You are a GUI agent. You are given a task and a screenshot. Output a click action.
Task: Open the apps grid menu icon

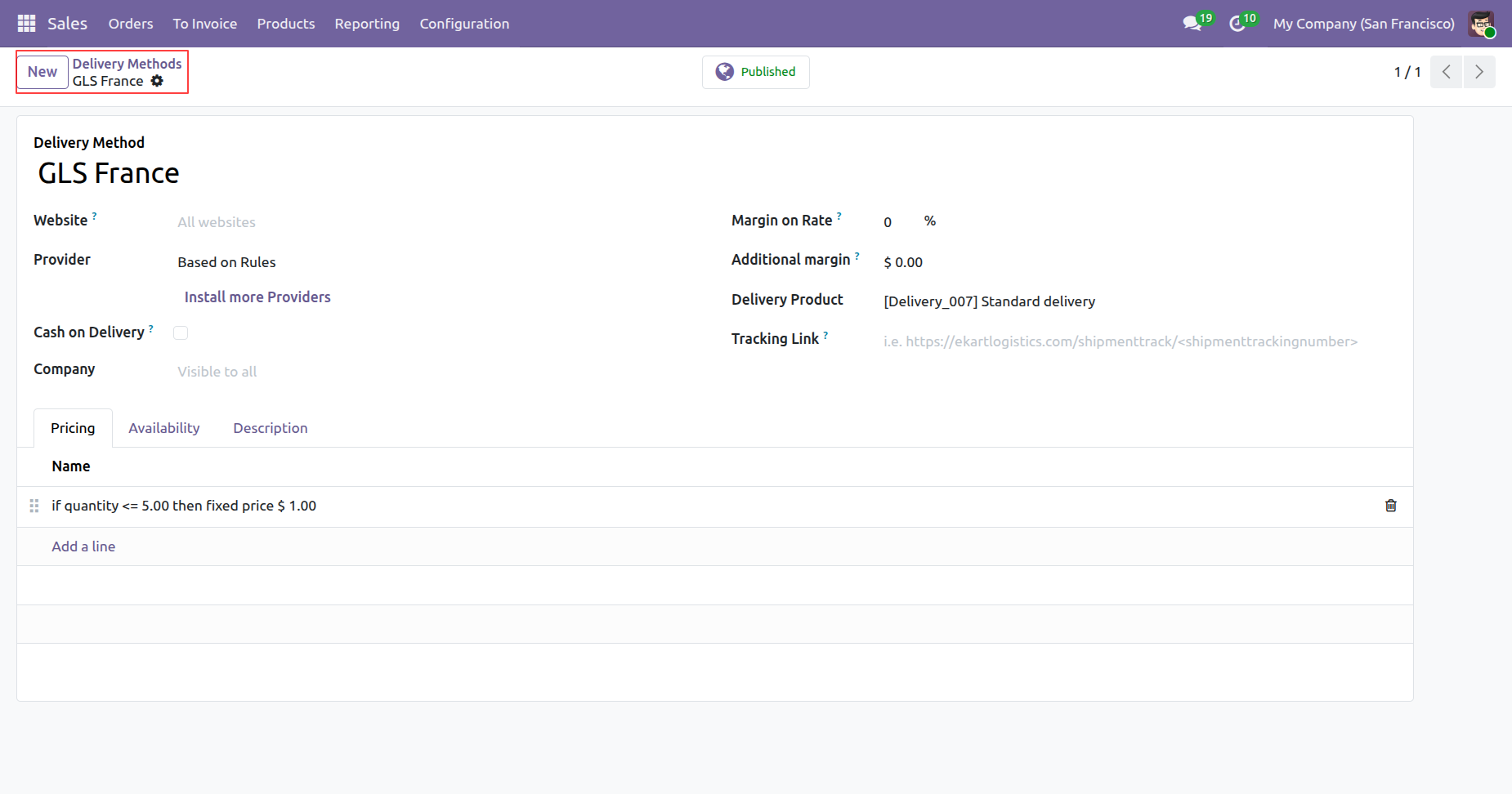26,24
